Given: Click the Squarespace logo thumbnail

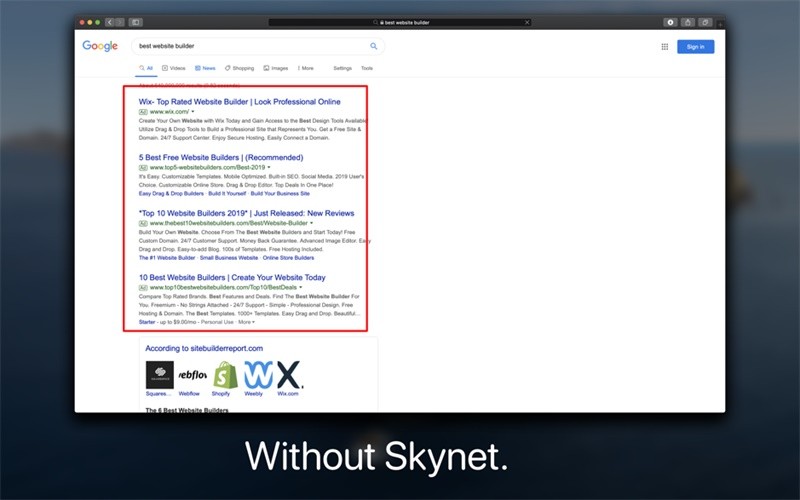Looking at the screenshot, I should click(x=160, y=375).
